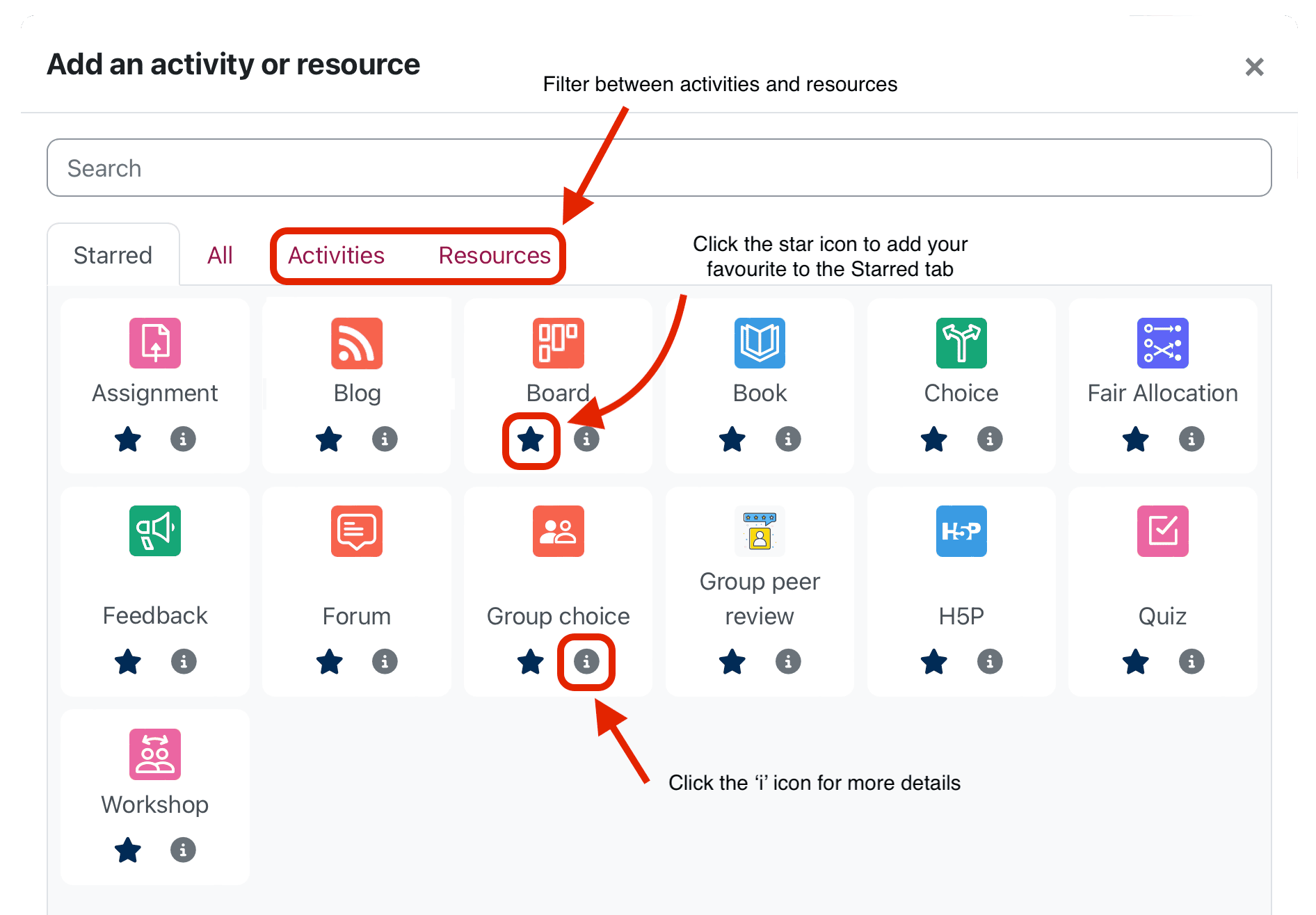The height and width of the screenshot is (915, 1316).
Task: Switch to the Activities tab
Action: click(x=336, y=256)
